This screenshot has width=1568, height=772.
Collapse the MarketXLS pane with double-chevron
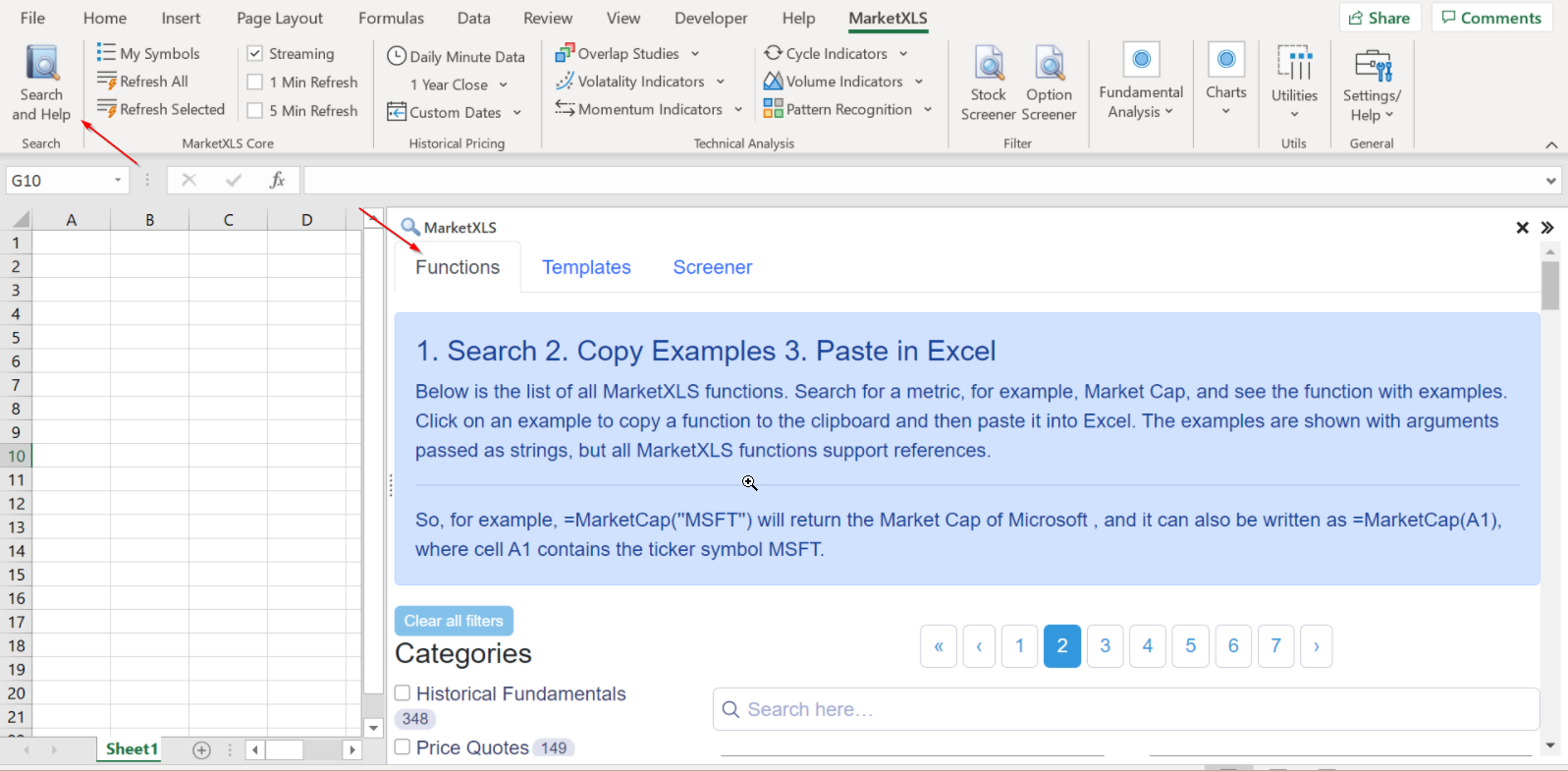pos(1547,228)
